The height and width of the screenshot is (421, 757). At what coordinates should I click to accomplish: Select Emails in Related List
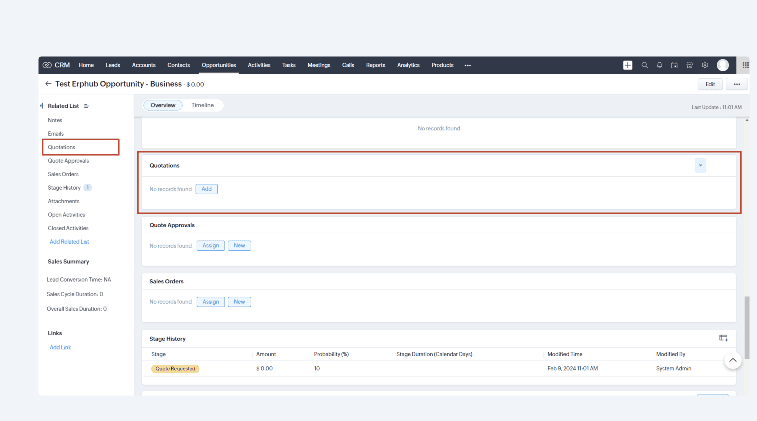point(56,134)
